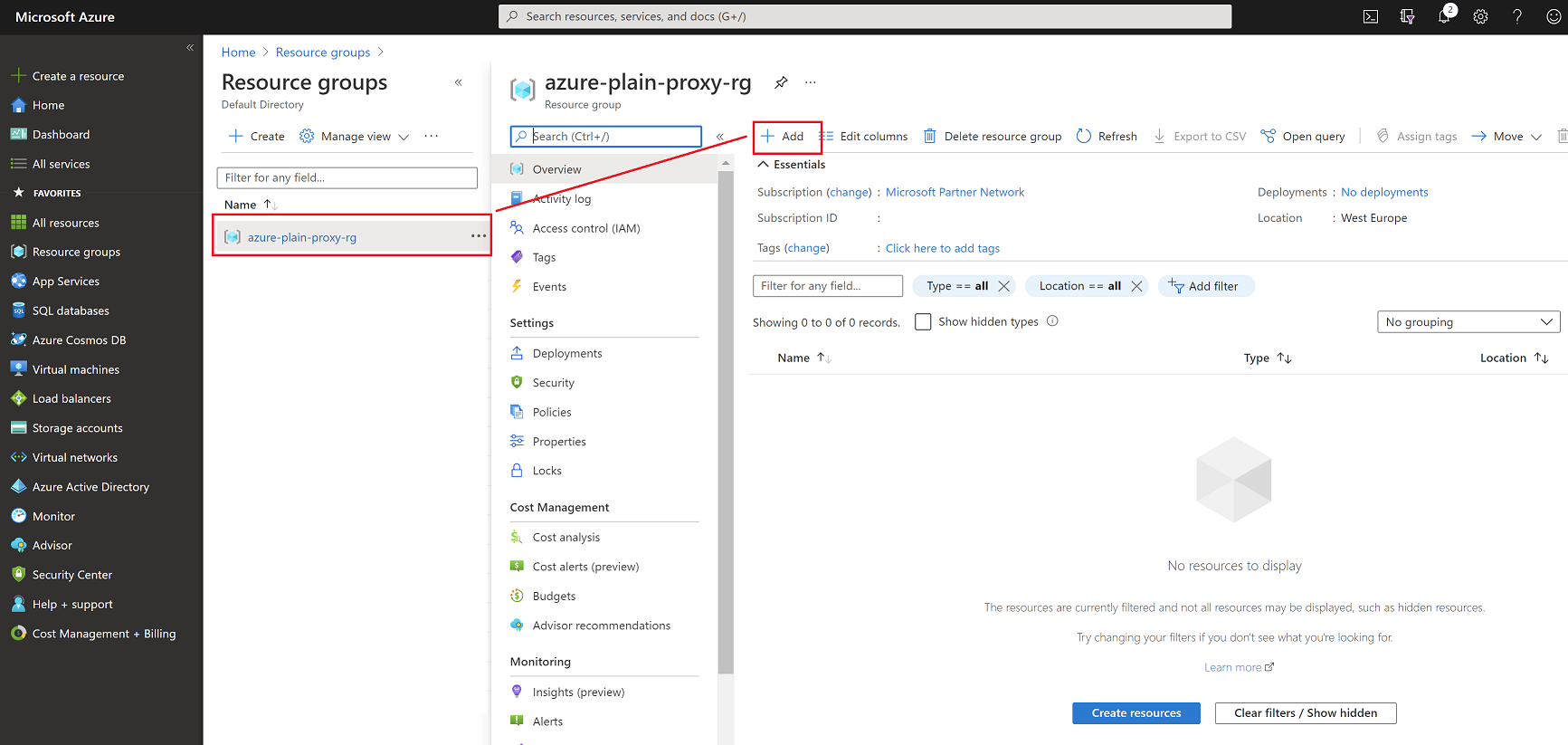
Task: Sort resources by Type column
Action: pos(1267,358)
